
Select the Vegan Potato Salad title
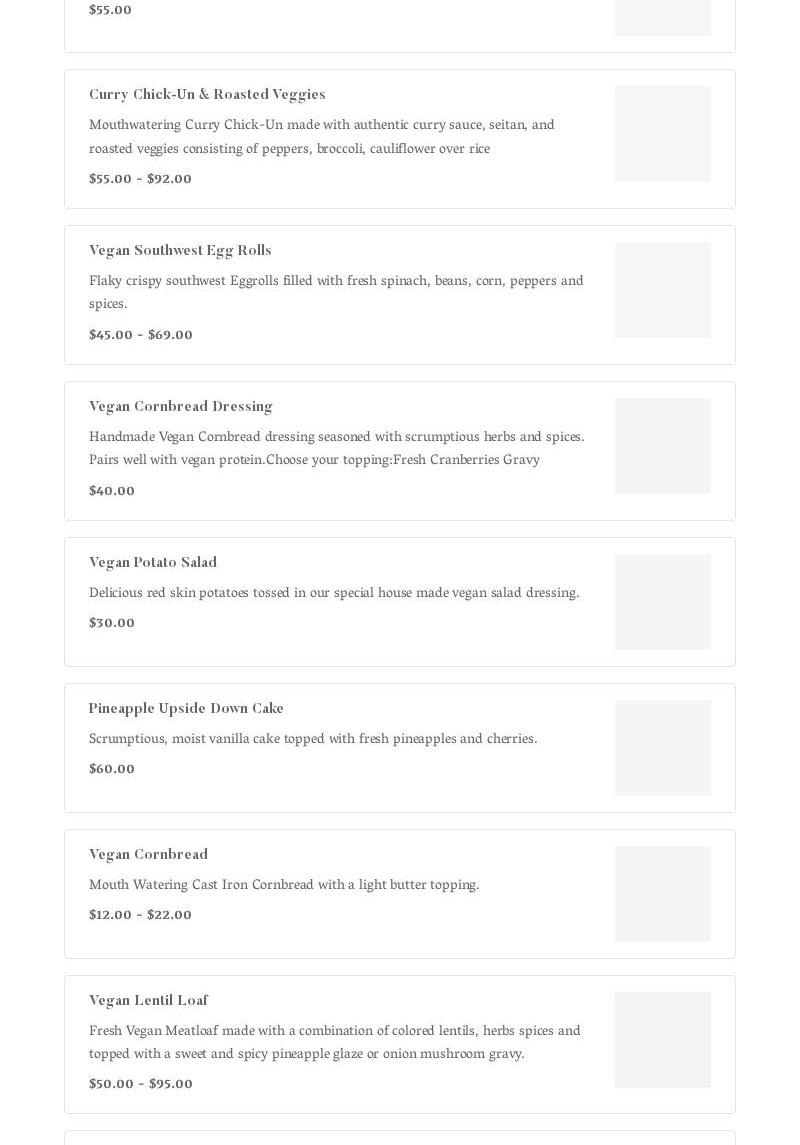pyautogui.click(x=153, y=562)
